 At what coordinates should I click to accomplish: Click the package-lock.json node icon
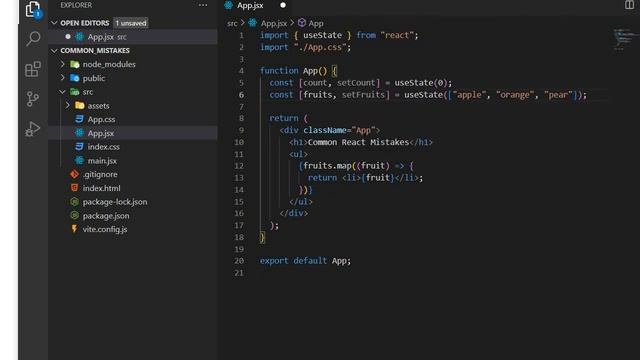74,202
